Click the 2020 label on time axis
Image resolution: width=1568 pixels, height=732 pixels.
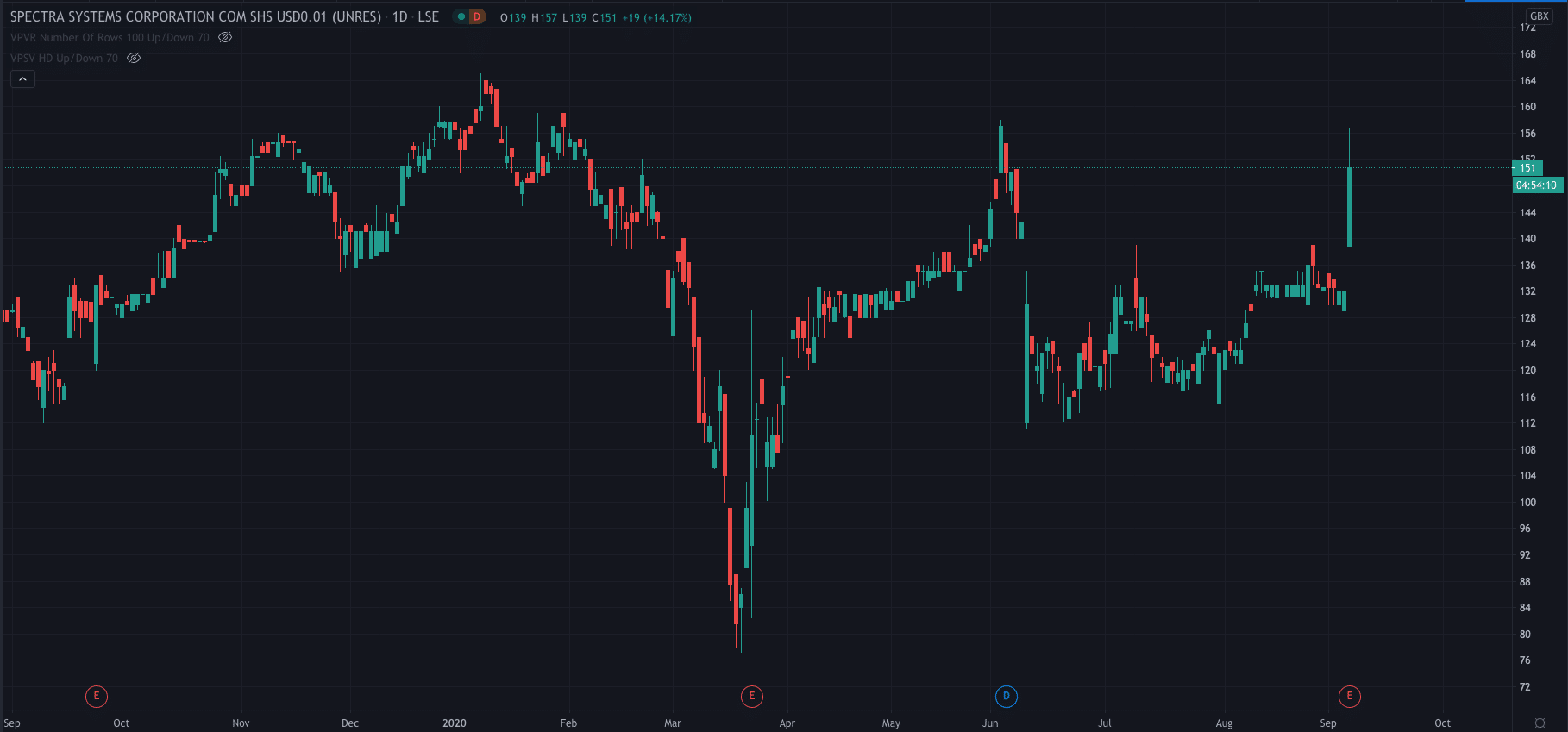point(455,723)
